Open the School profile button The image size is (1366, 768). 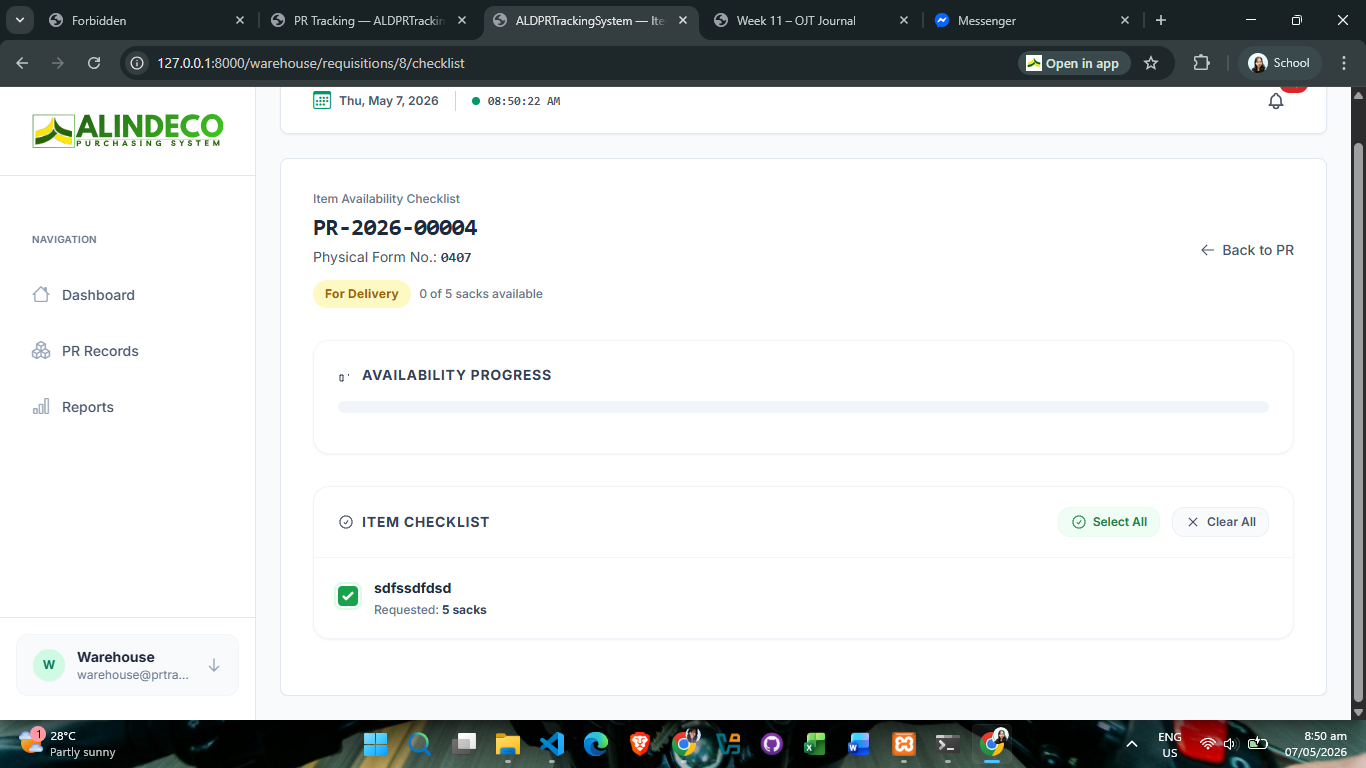1279,63
